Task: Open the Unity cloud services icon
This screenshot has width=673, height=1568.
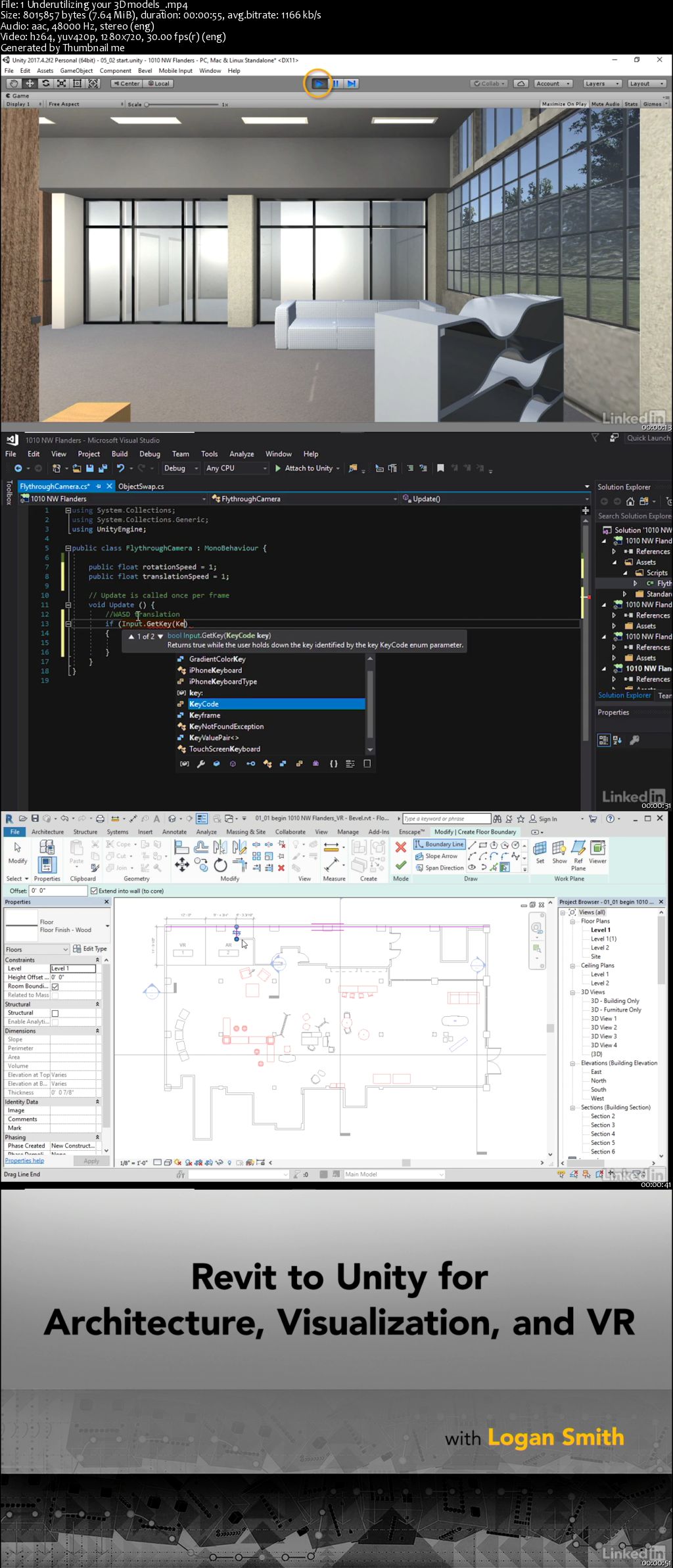Action: [x=521, y=83]
